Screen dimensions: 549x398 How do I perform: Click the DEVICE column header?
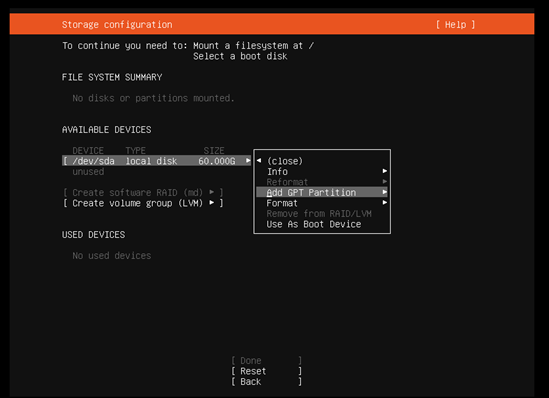(x=88, y=151)
